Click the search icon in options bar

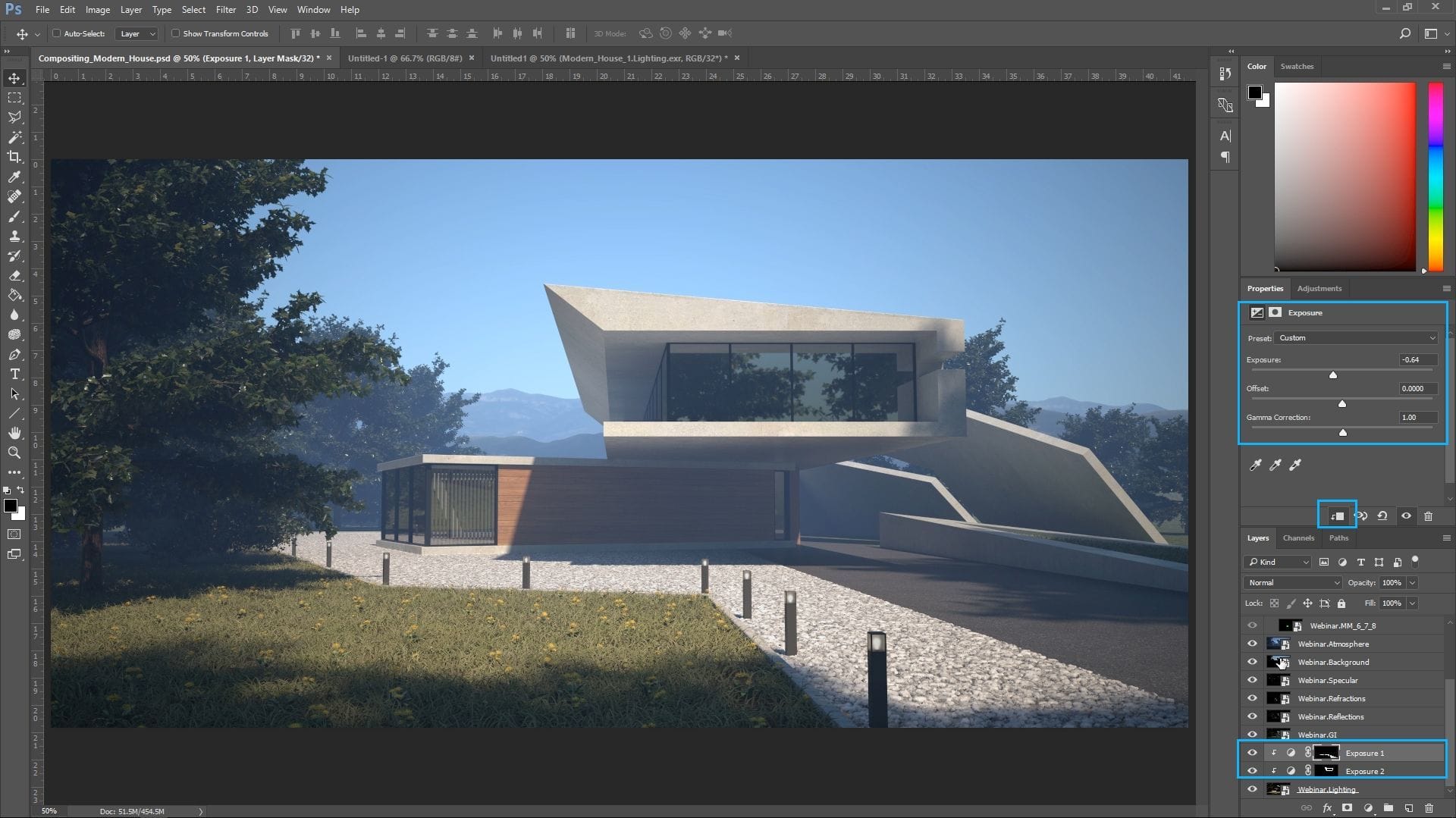[1404, 33]
